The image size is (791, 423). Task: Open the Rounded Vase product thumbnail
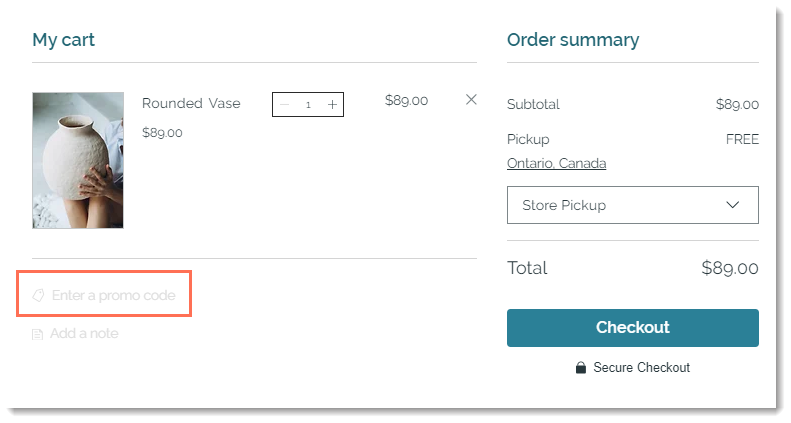78,160
